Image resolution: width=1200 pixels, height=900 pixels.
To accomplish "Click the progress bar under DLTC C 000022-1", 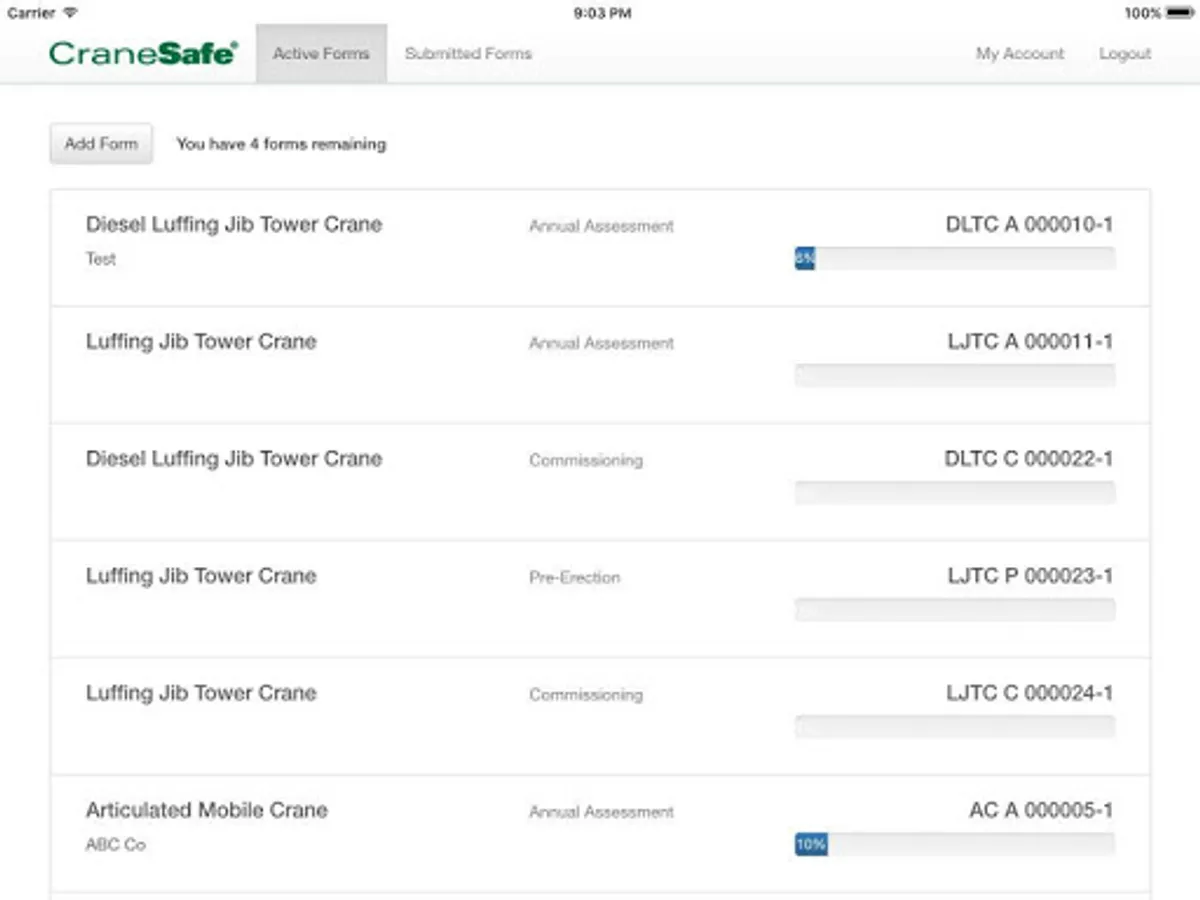I will (954, 493).
